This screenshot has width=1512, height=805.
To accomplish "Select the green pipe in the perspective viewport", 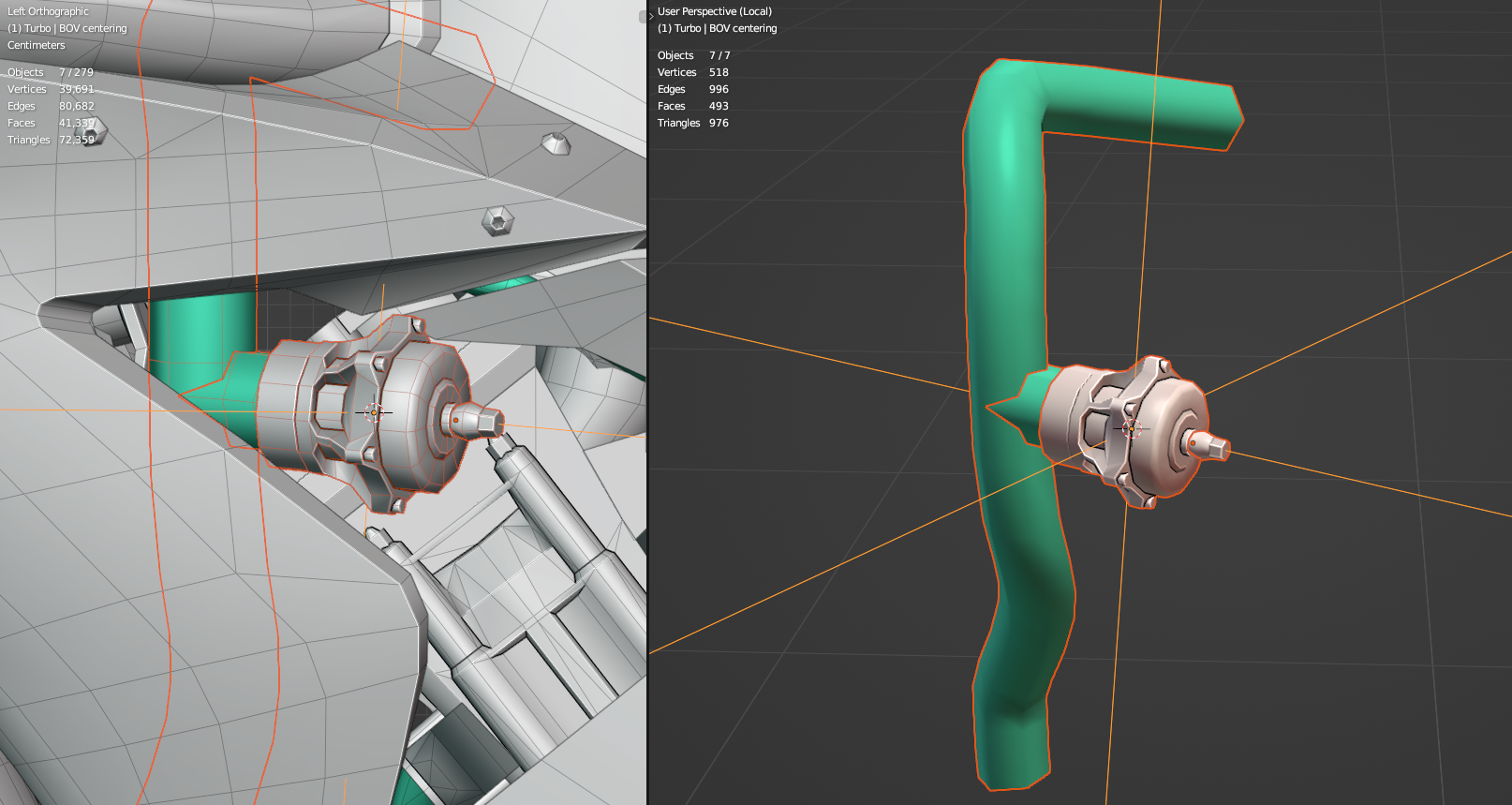I will [x=1007, y=281].
